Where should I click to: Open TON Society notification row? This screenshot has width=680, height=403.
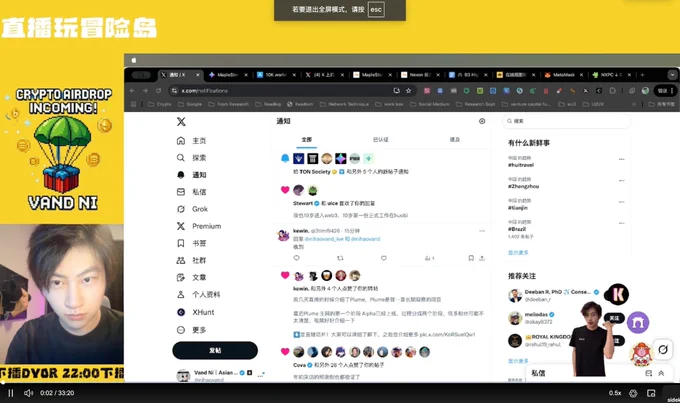[x=382, y=165]
